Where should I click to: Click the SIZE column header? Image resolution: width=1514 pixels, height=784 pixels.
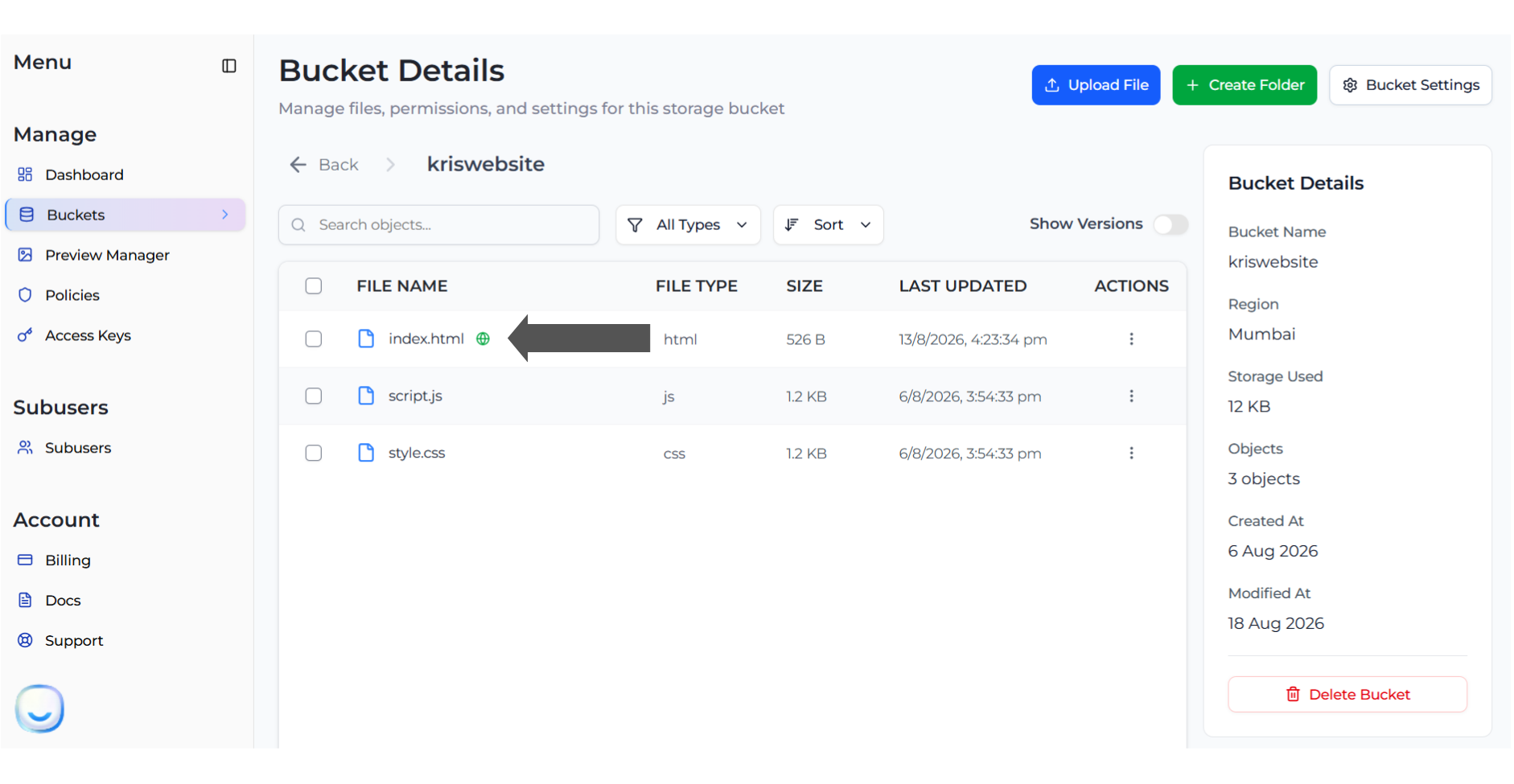(x=804, y=286)
